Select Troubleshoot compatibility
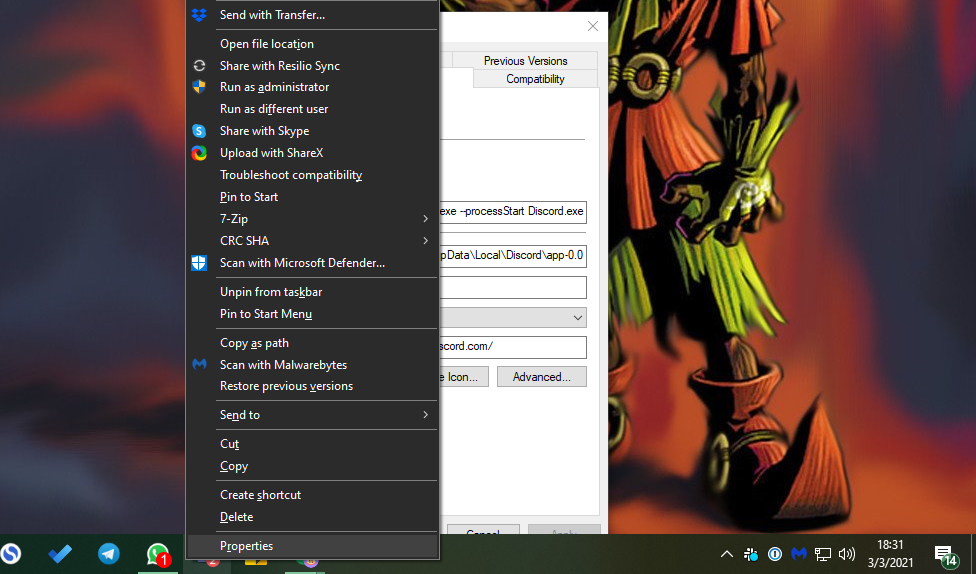 pyautogui.click(x=312, y=175)
